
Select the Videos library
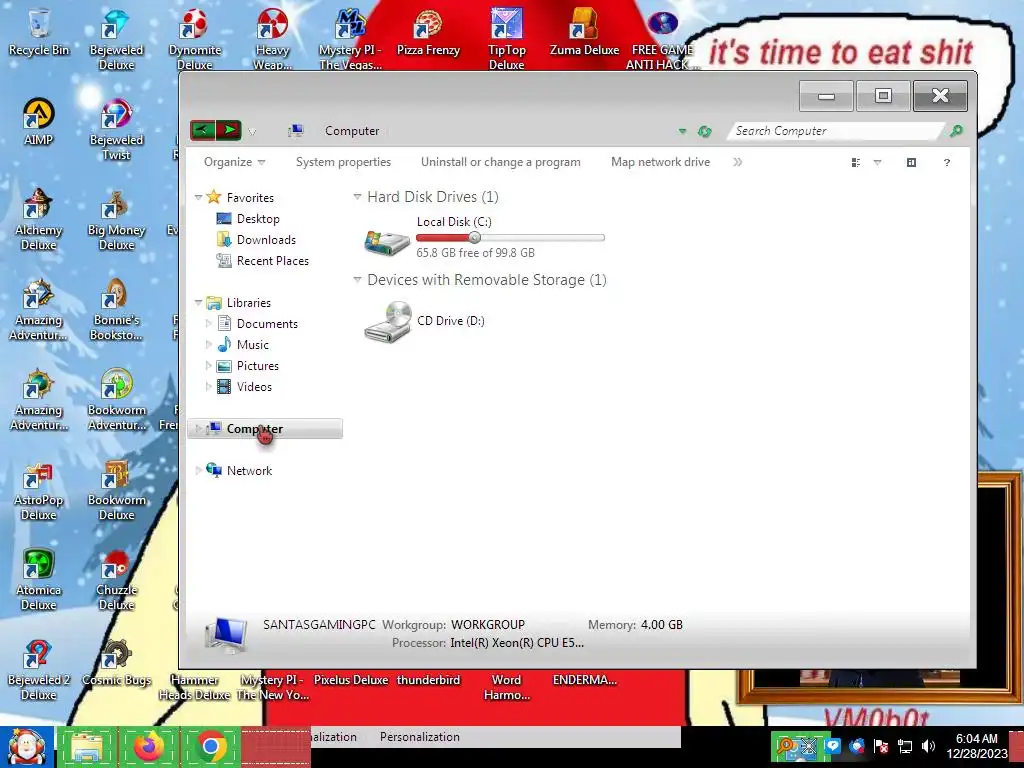point(254,387)
